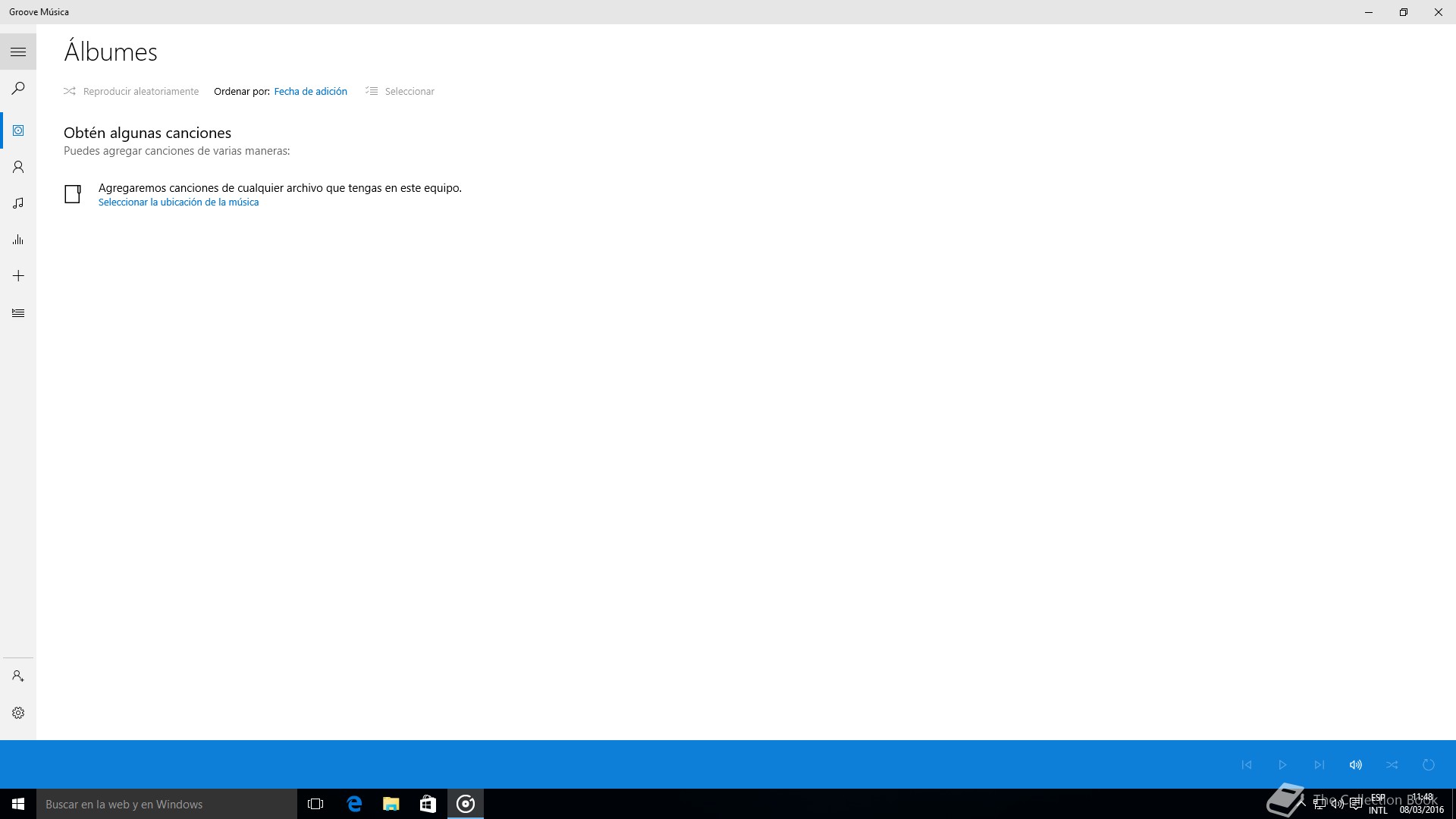Image resolution: width=1456 pixels, height=819 pixels.
Task: Click Reproducir aleatoriamente shuffle button
Action: coord(131,91)
